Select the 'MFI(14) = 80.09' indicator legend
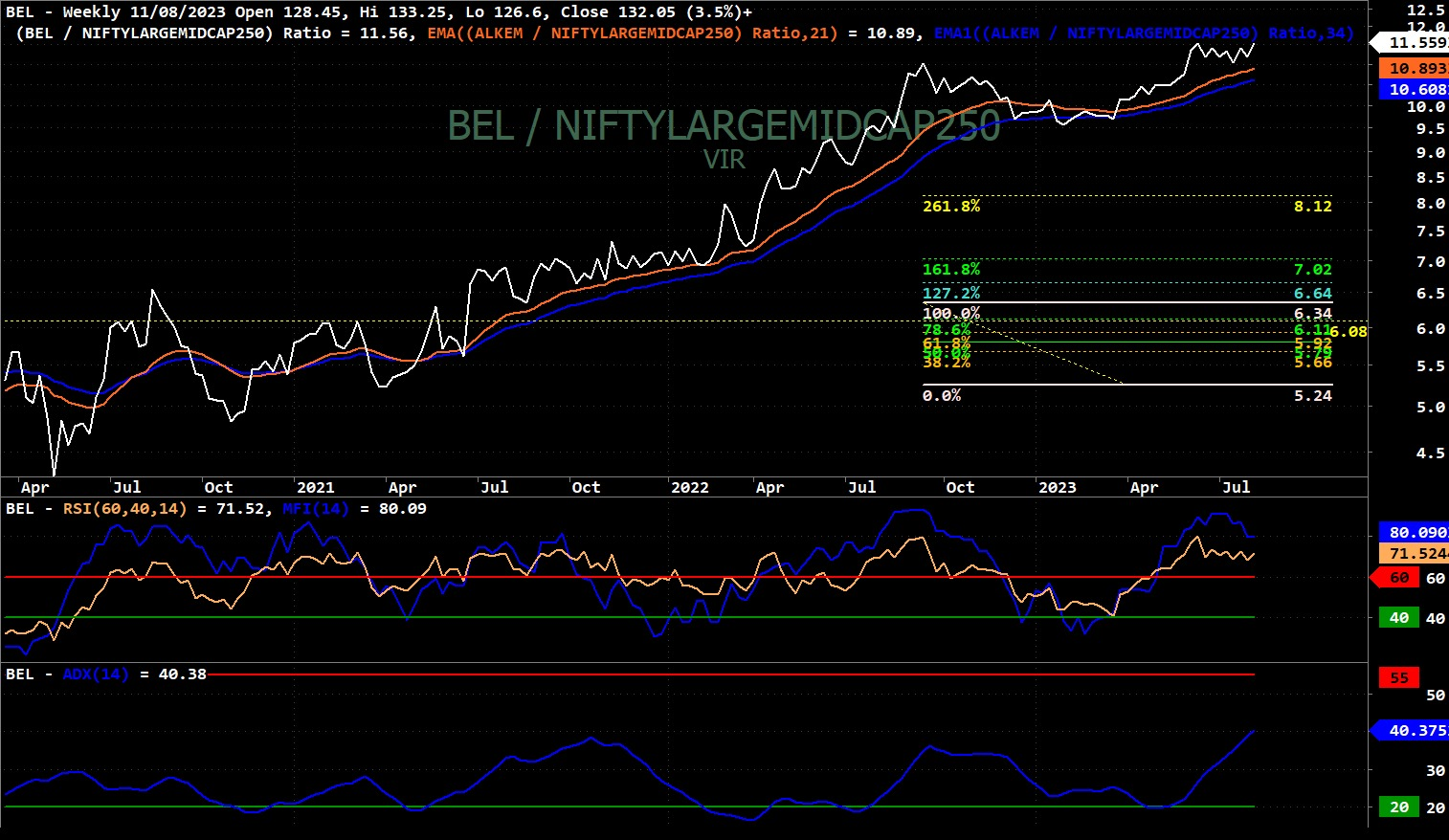Screen dimensions: 1449x840 355,508
